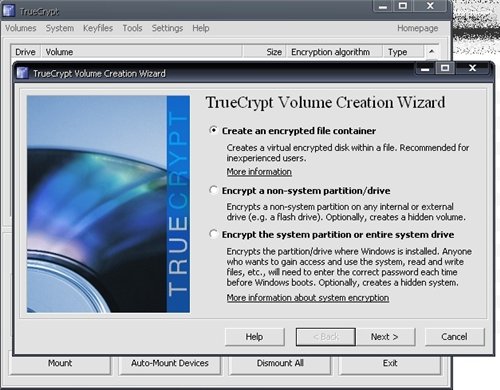The image size is (500, 390).
Task: Open the Help menu in TrueCrypt menu bar
Action: (201, 28)
